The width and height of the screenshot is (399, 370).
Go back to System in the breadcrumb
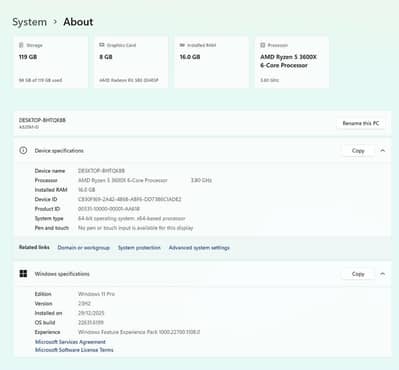pyautogui.click(x=29, y=22)
